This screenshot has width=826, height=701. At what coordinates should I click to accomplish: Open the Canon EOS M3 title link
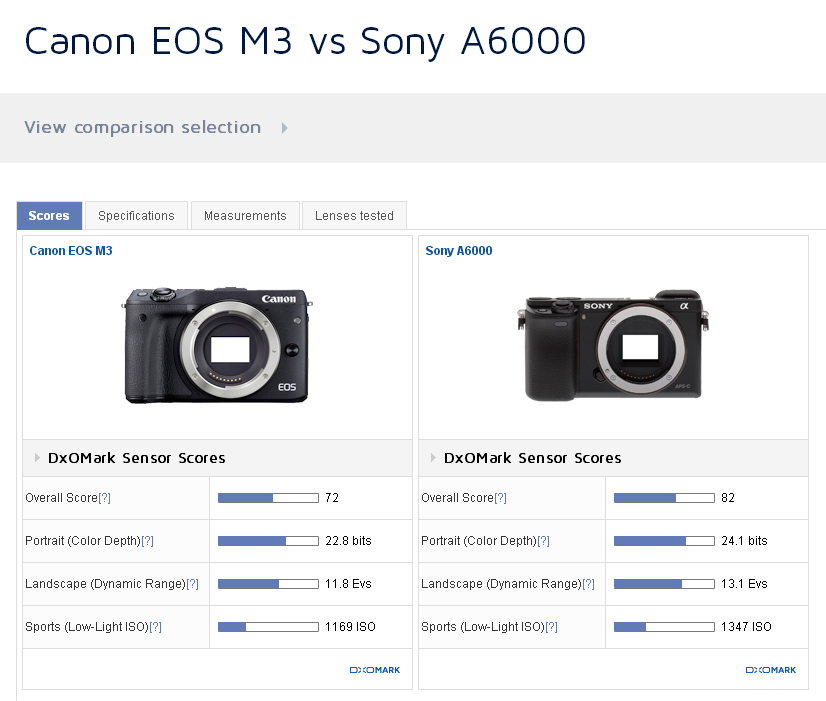pyautogui.click(x=71, y=251)
